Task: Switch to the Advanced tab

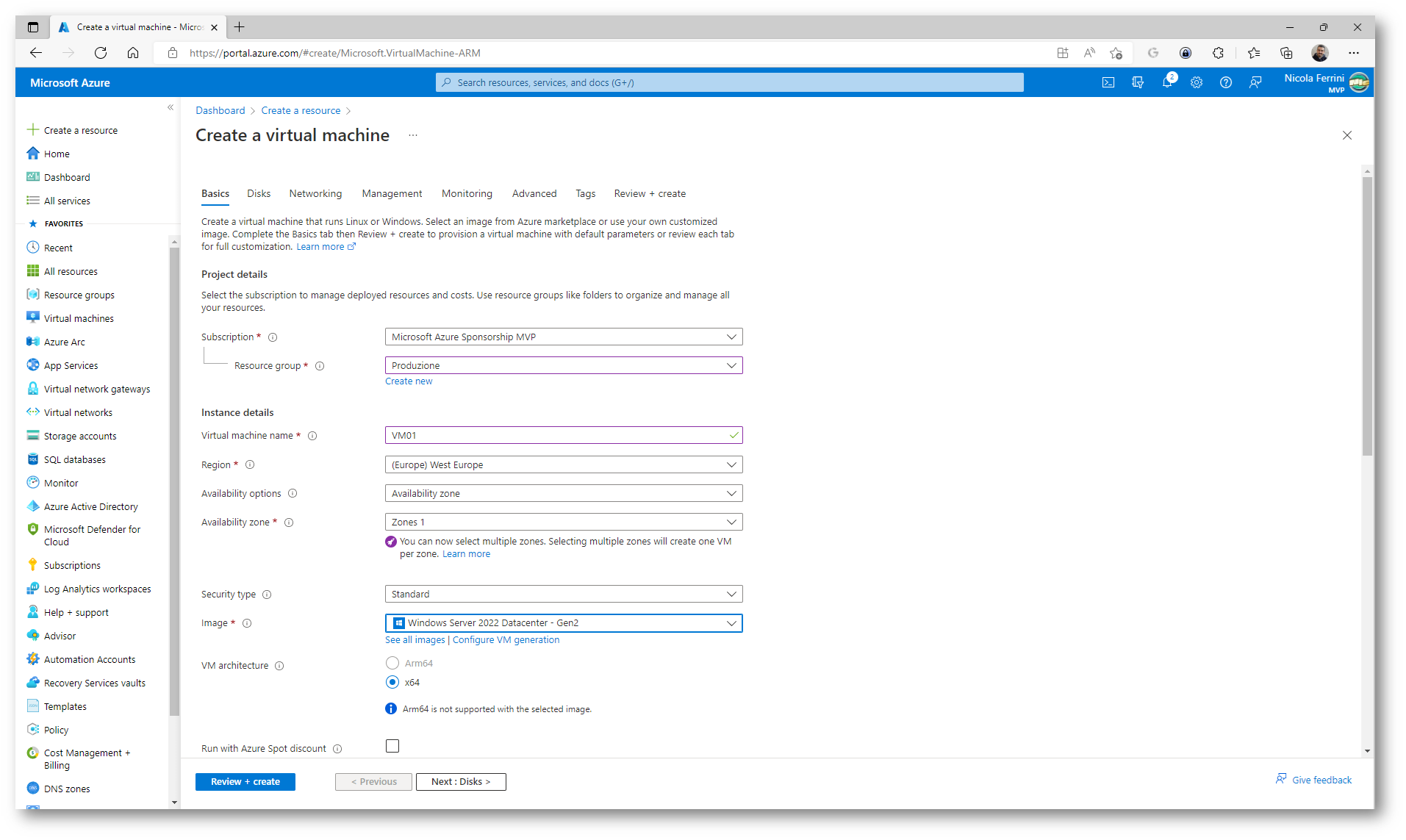Action: click(x=534, y=193)
